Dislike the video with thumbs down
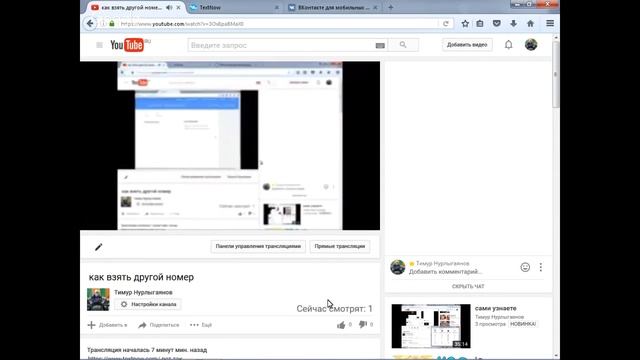Screen dimensions: 640x360 point(362,324)
